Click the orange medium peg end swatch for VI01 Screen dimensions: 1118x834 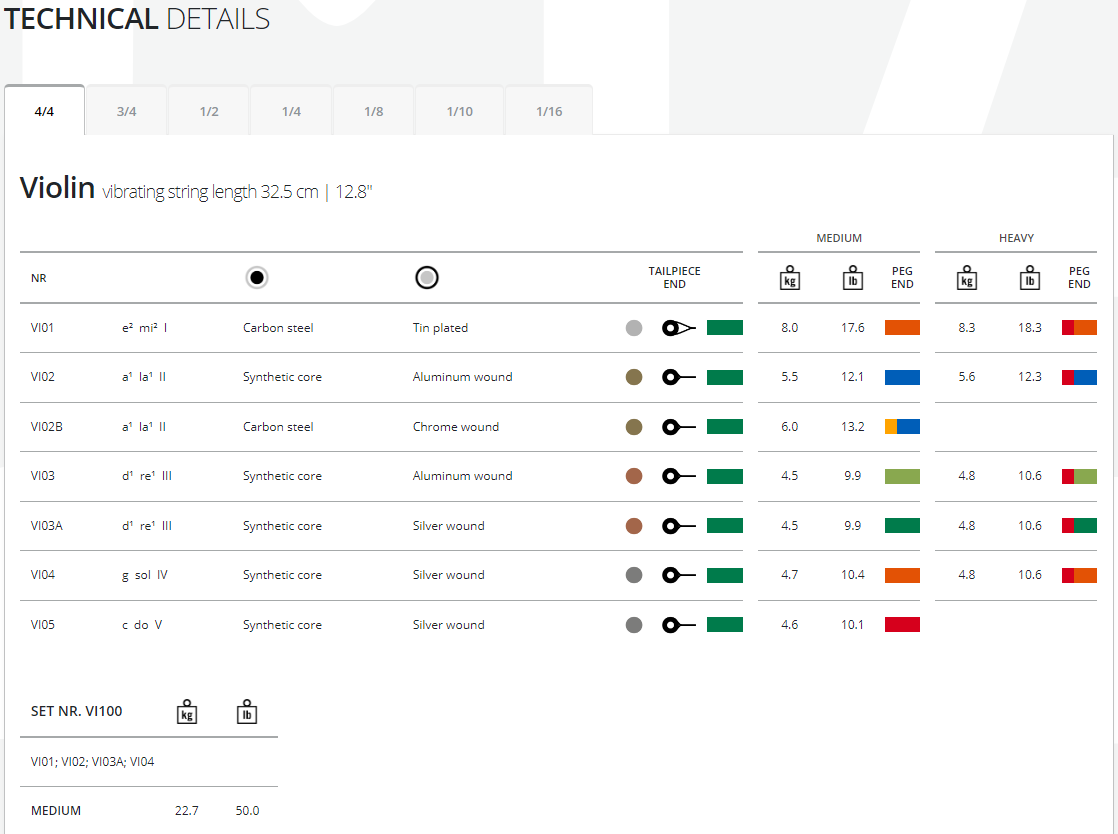click(902, 328)
